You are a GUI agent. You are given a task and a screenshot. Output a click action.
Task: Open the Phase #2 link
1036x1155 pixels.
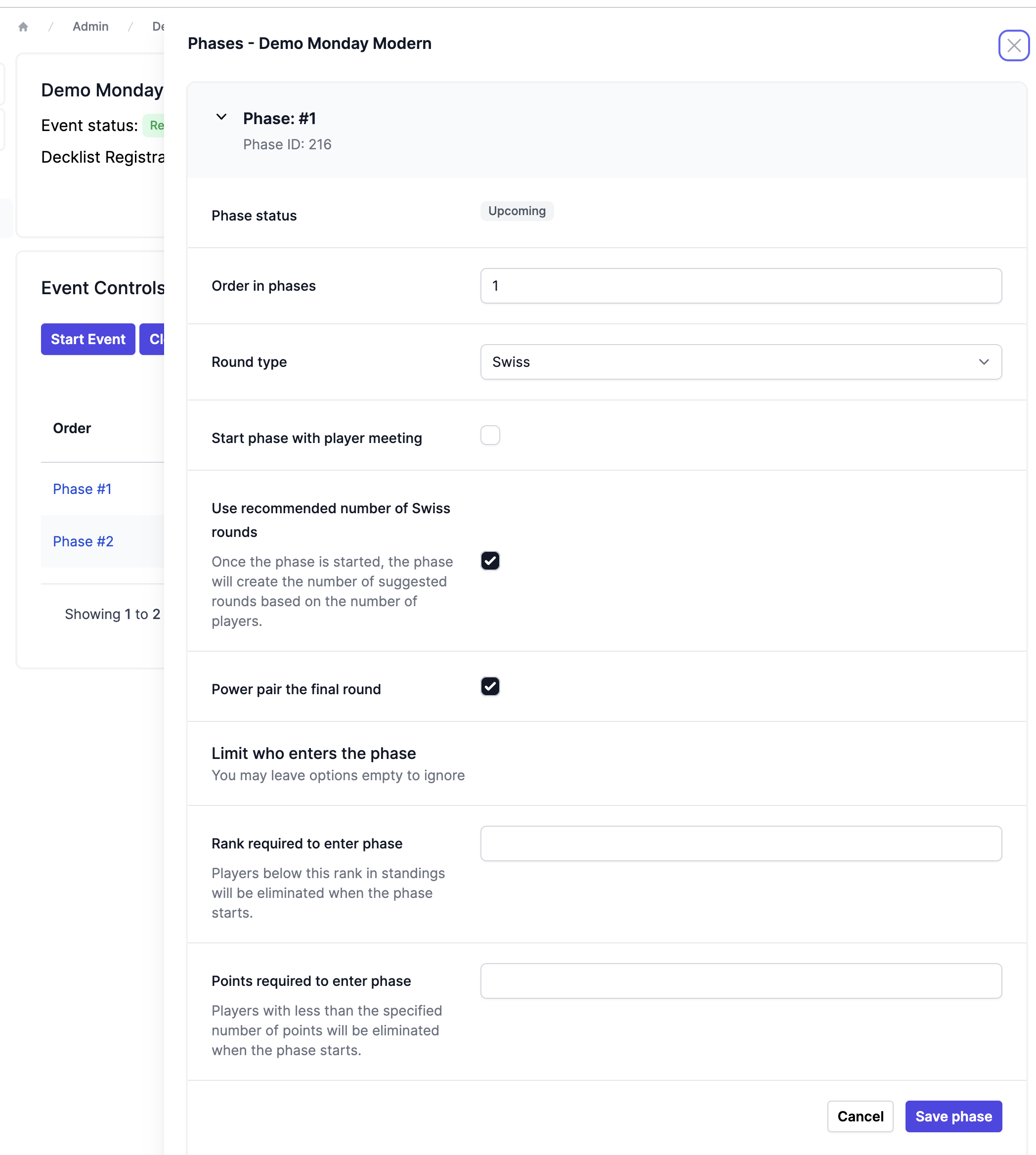[83, 541]
